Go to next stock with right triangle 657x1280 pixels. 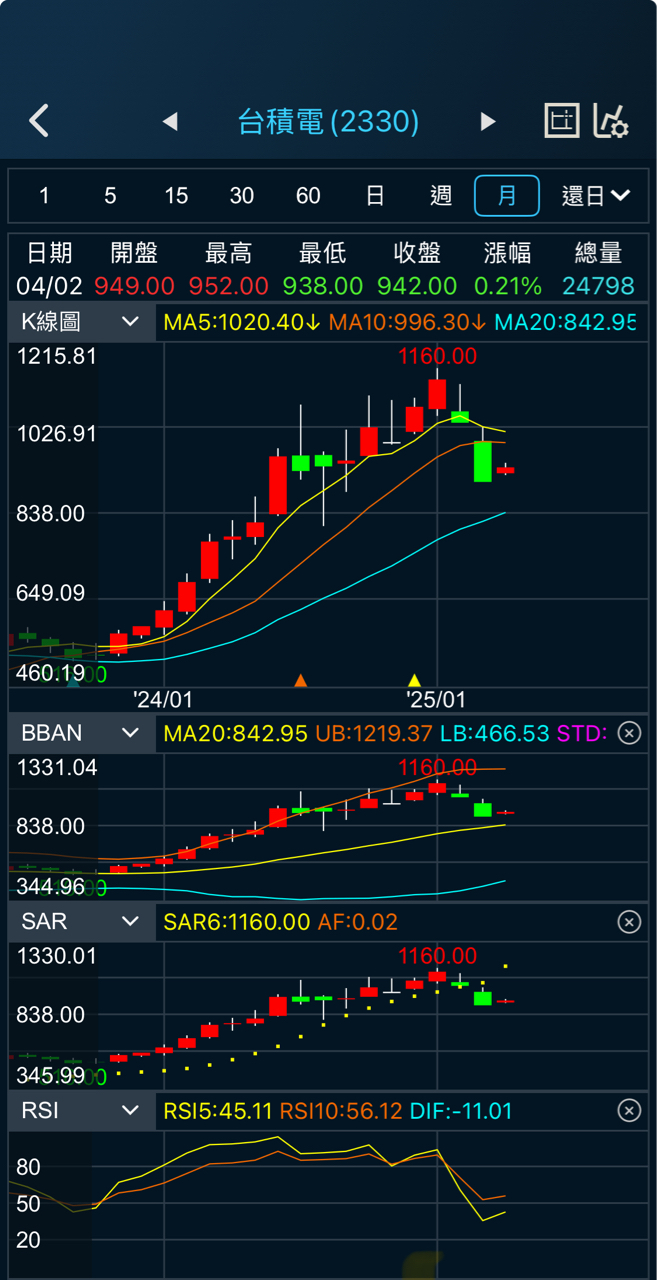coord(488,122)
